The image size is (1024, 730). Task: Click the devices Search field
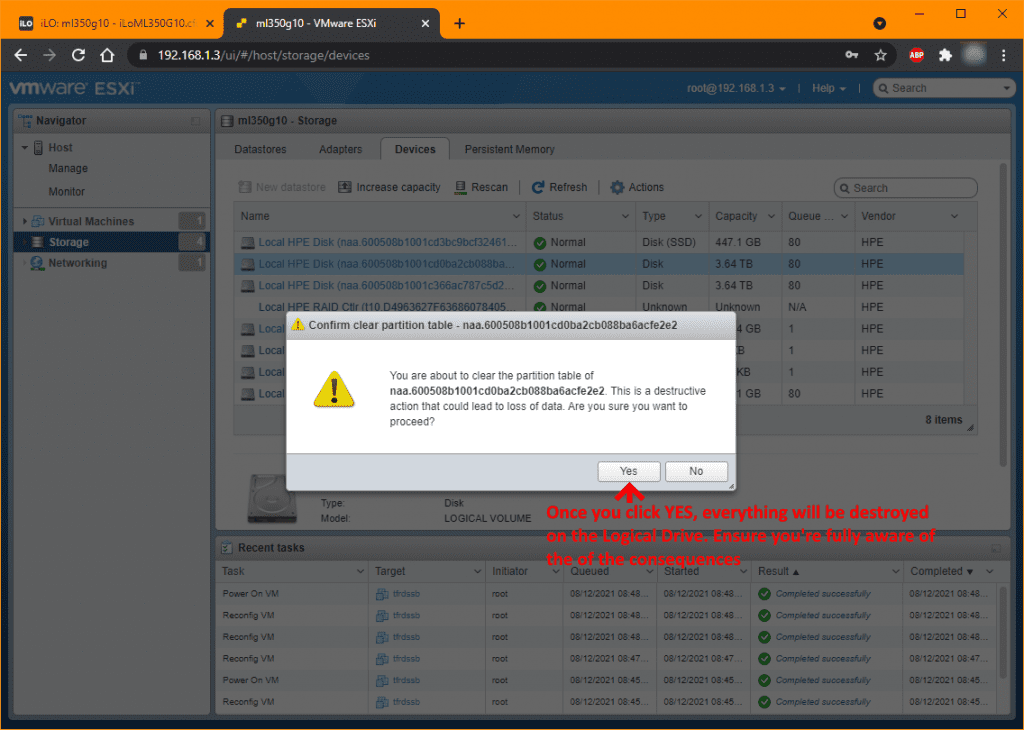(910, 188)
